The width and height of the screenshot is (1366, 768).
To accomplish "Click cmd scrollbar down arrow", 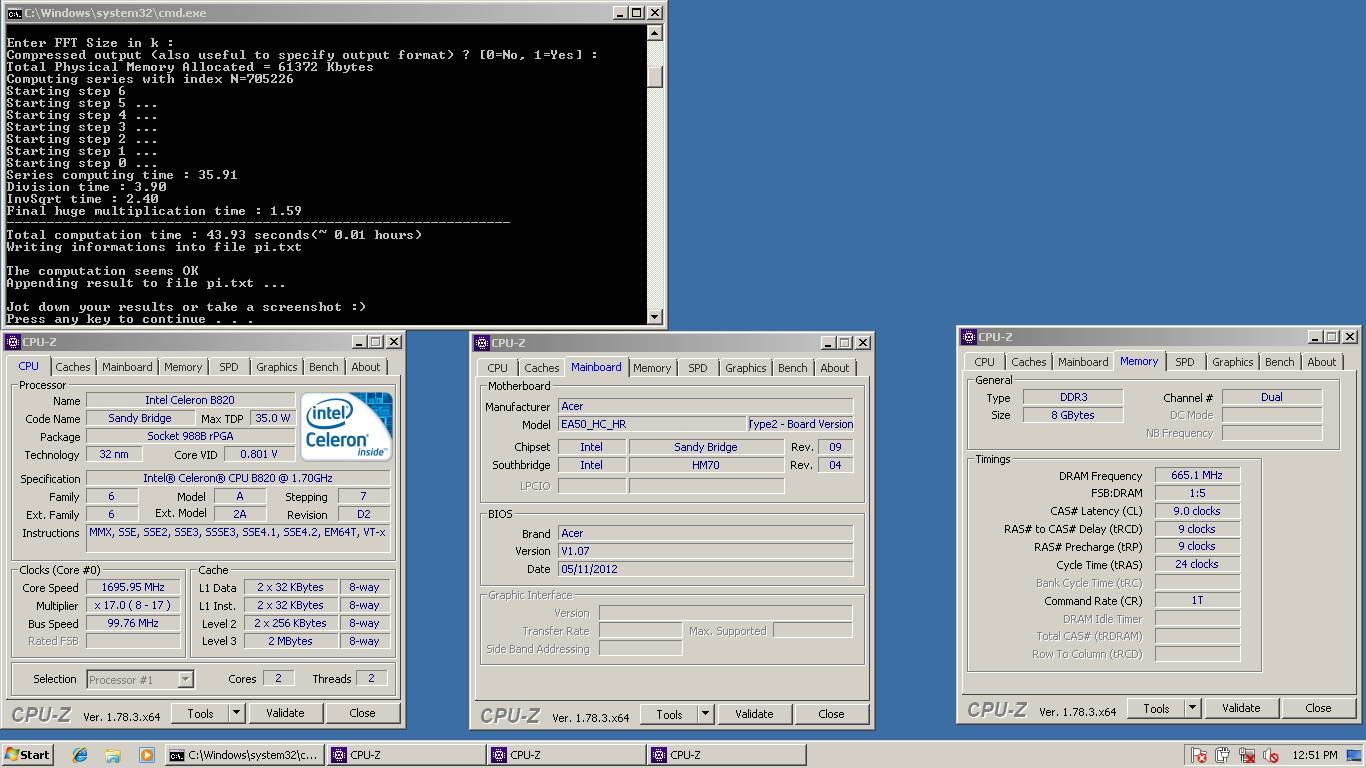I will pyautogui.click(x=655, y=317).
